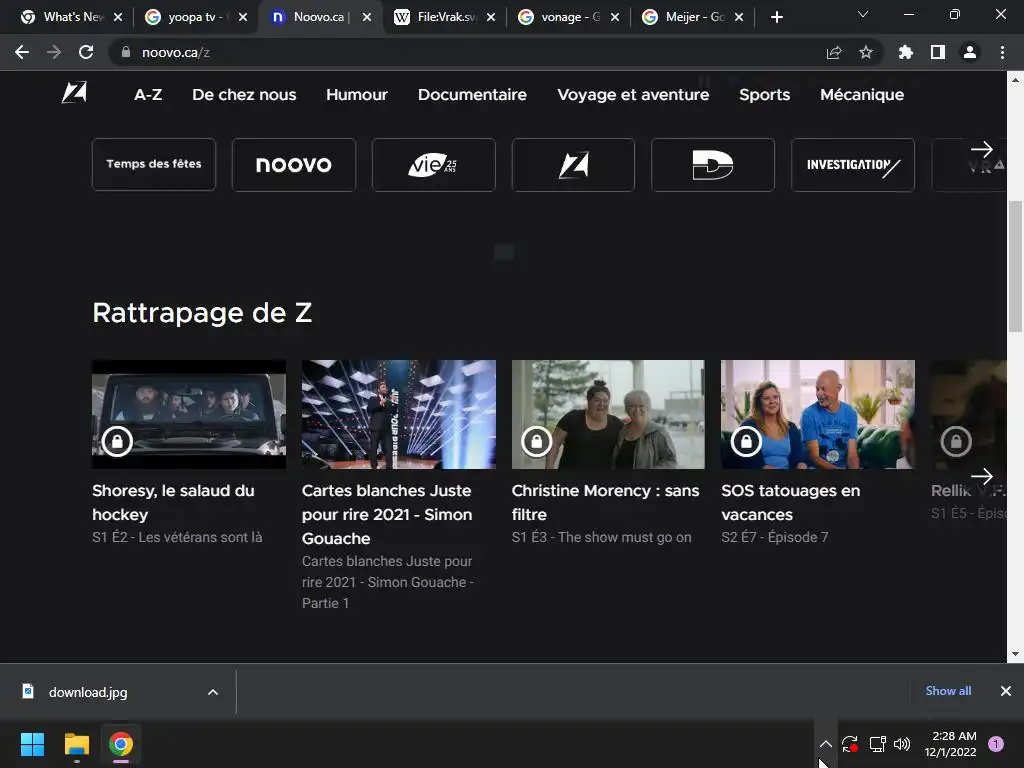Screen dimensions: 1024x768
Task: Open Chrome's three-dot menu
Action: point(1002,52)
